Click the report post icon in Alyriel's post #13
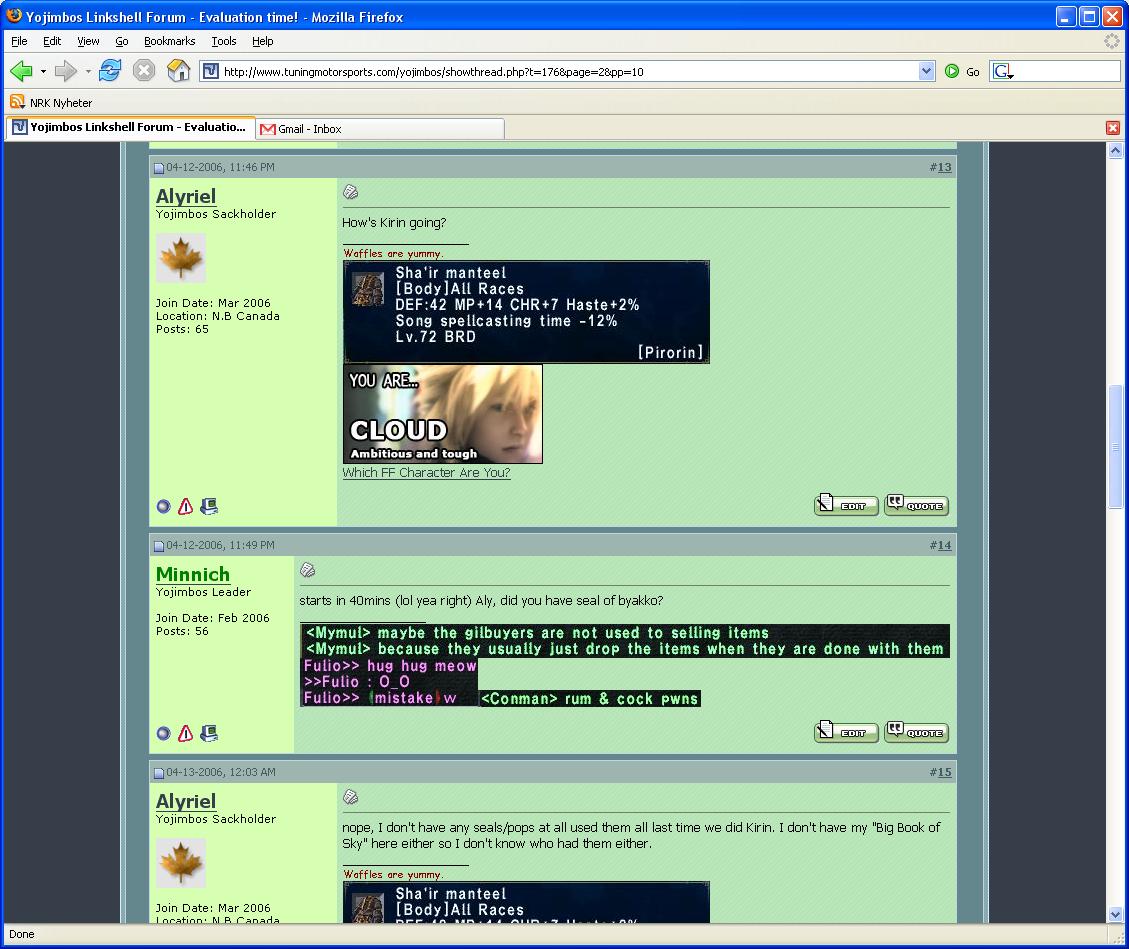 coord(185,507)
